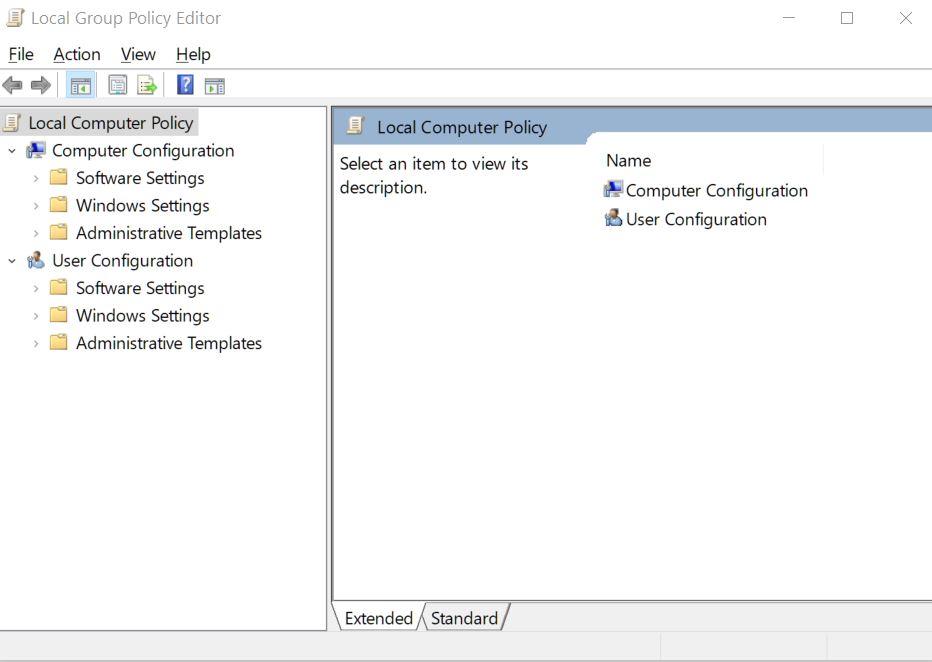The height and width of the screenshot is (662, 932).
Task: Open the Action menu
Action: click(77, 54)
